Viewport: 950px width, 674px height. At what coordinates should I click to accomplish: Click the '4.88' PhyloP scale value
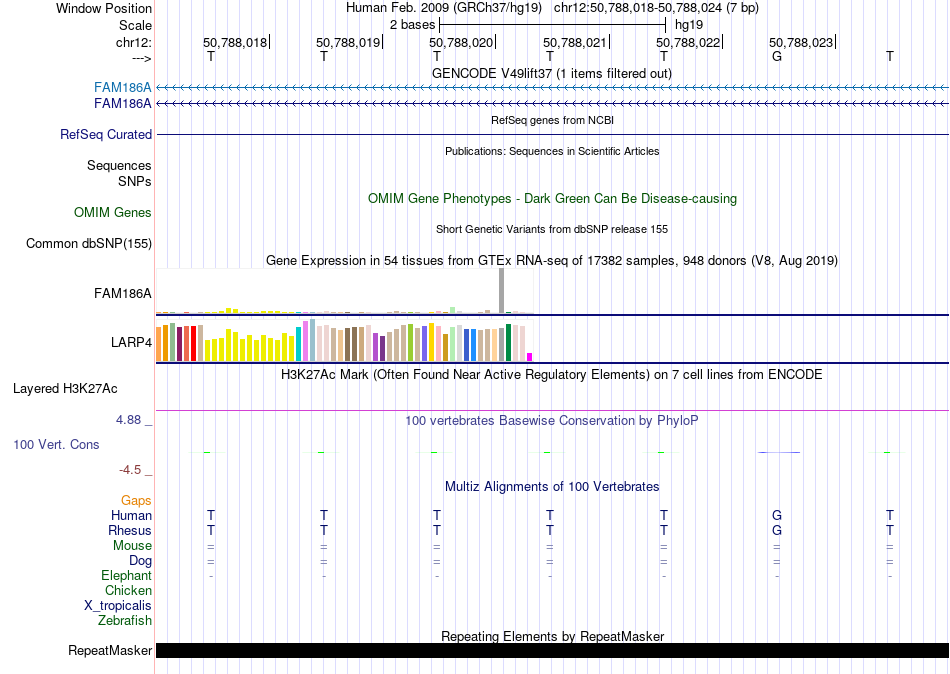tap(128, 419)
